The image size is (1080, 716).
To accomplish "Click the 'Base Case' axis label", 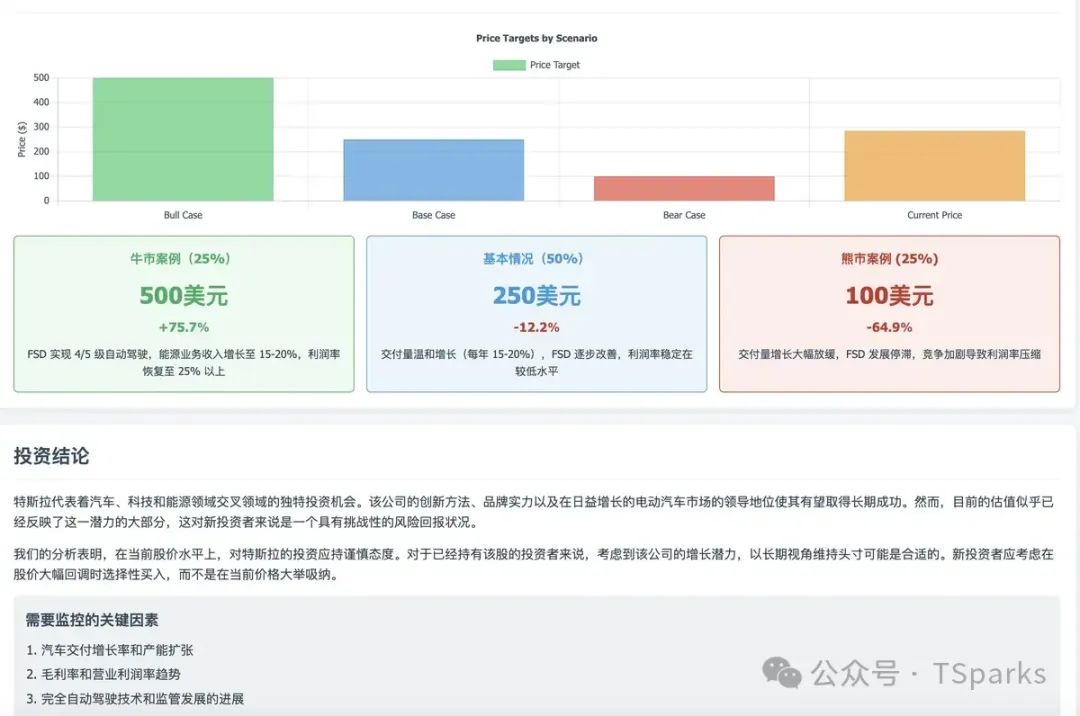I will pos(434,215).
